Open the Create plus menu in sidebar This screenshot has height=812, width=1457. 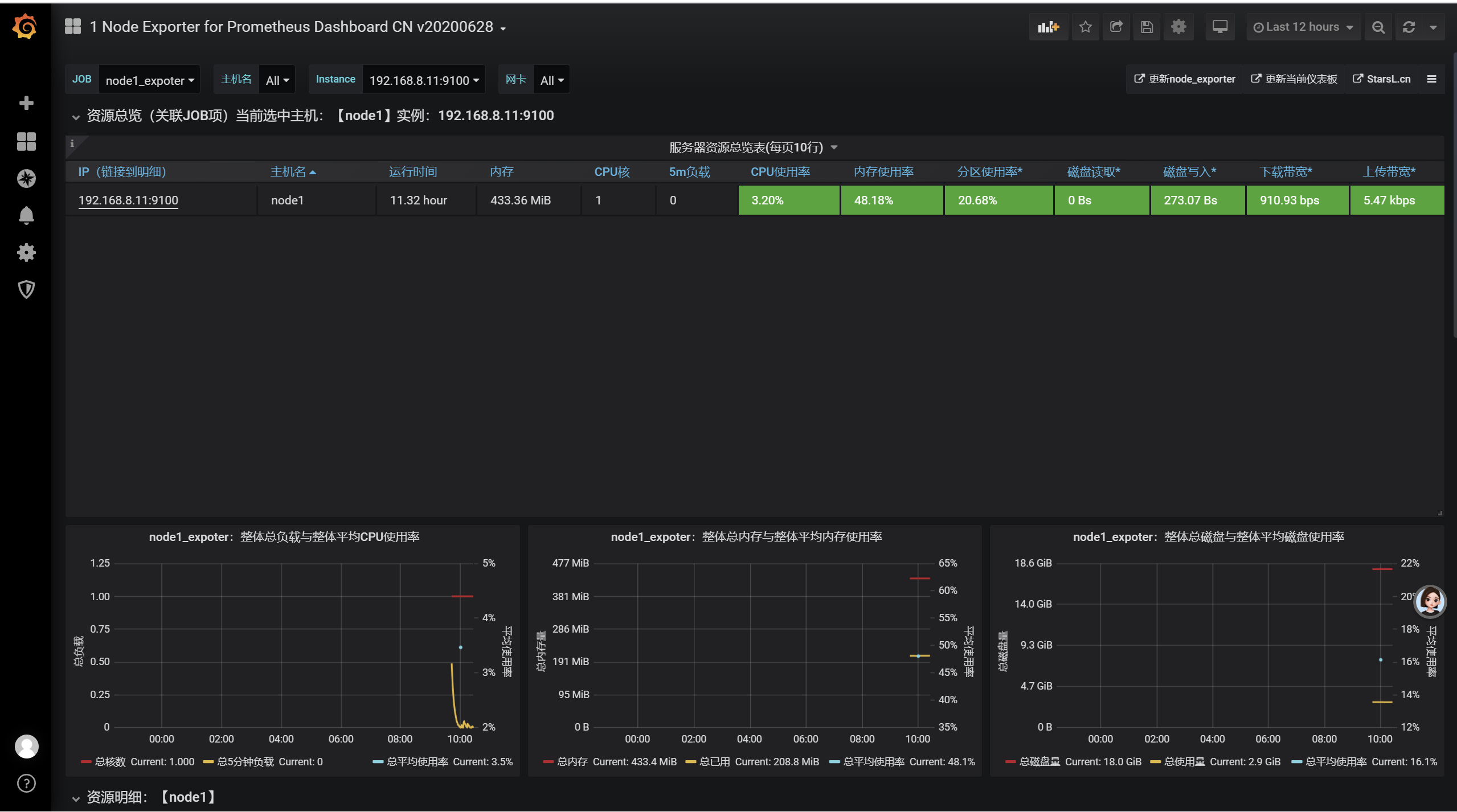(26, 103)
